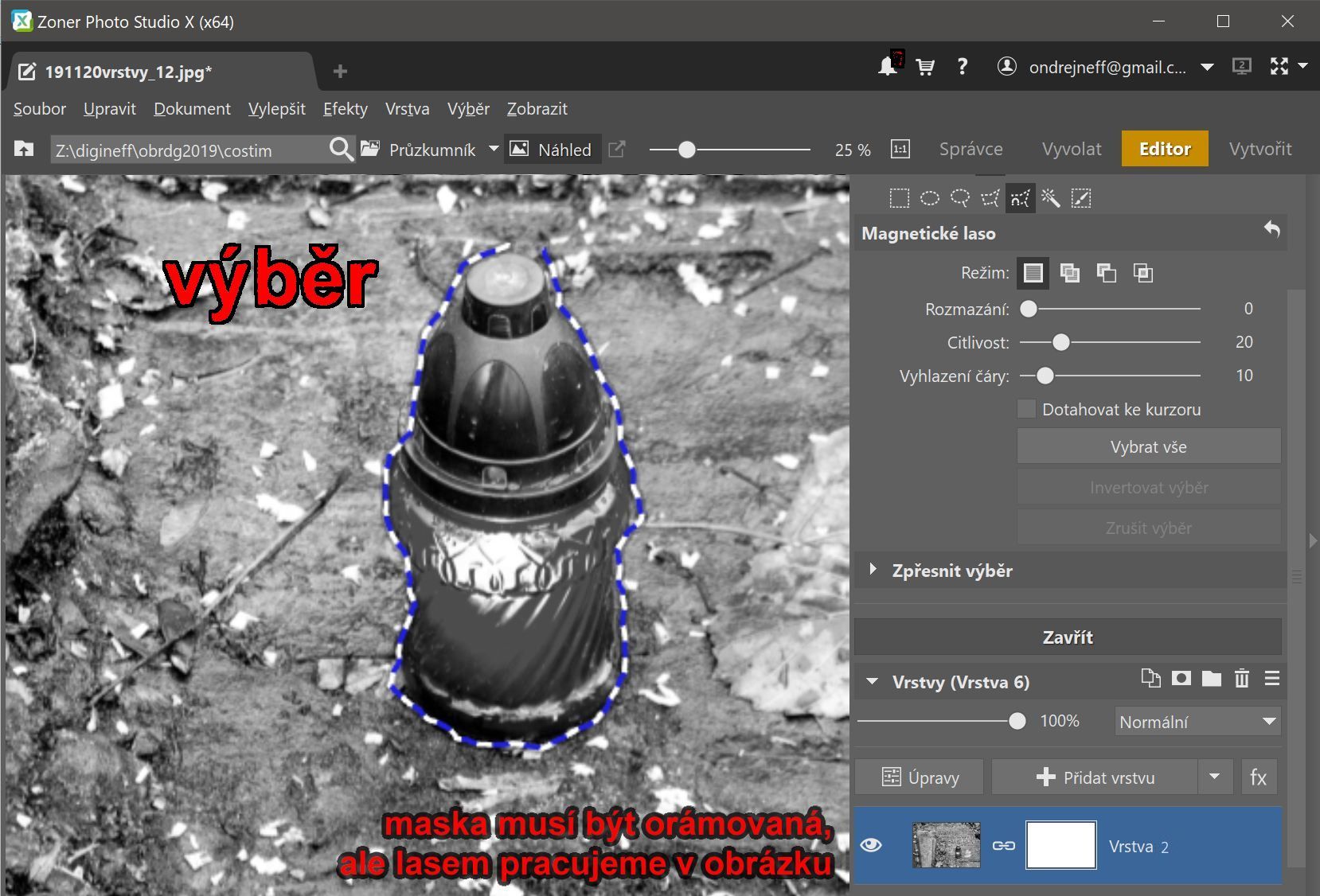The image size is (1320, 896).
Task: Set Režim to subtract from selection
Action: click(x=1106, y=274)
